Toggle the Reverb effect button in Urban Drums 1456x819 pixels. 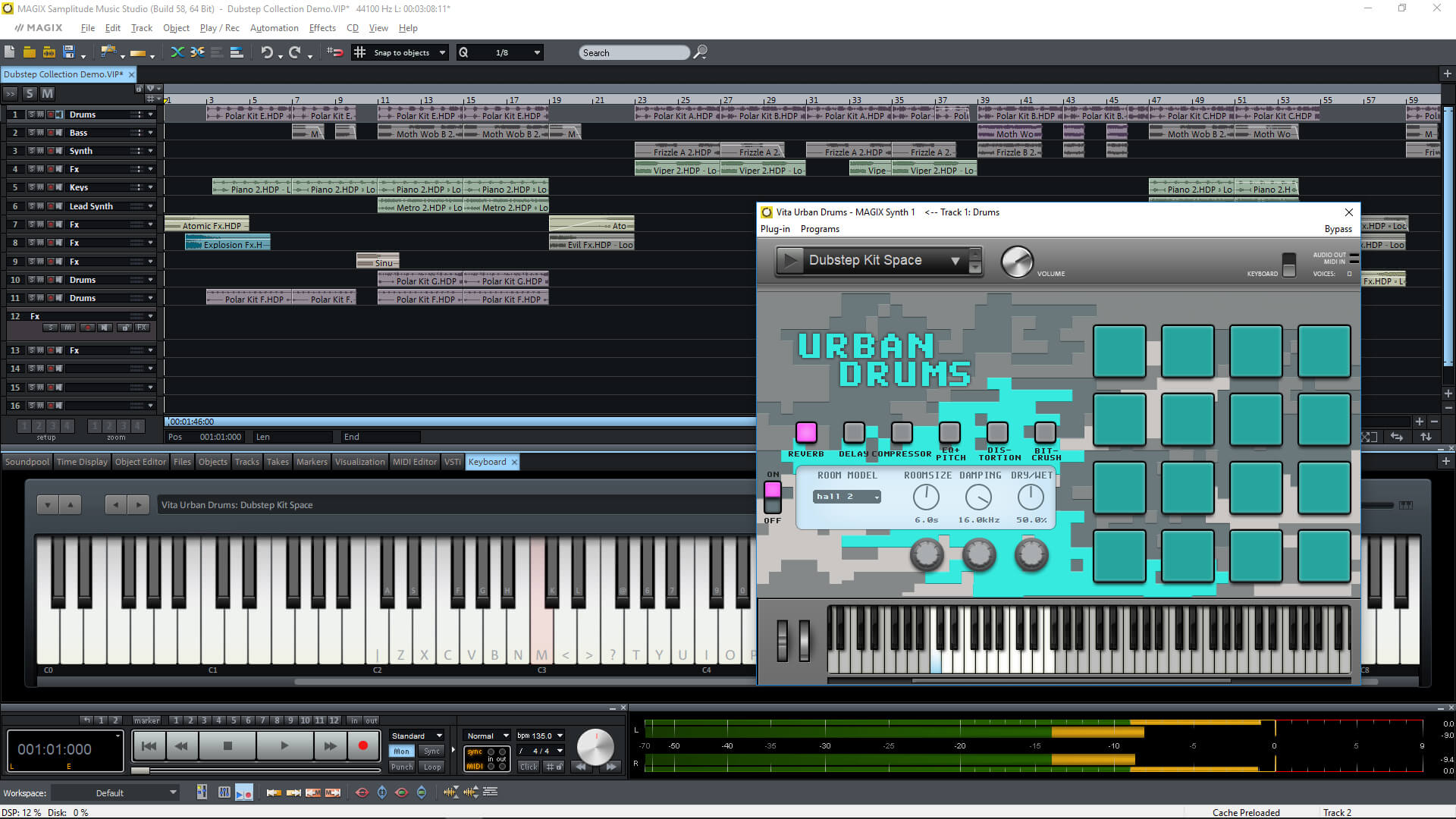806,432
